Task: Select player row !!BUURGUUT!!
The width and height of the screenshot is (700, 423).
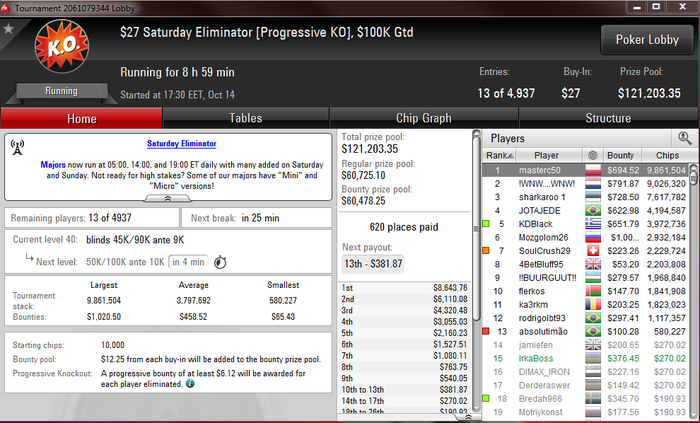Action: pyautogui.click(x=586, y=278)
